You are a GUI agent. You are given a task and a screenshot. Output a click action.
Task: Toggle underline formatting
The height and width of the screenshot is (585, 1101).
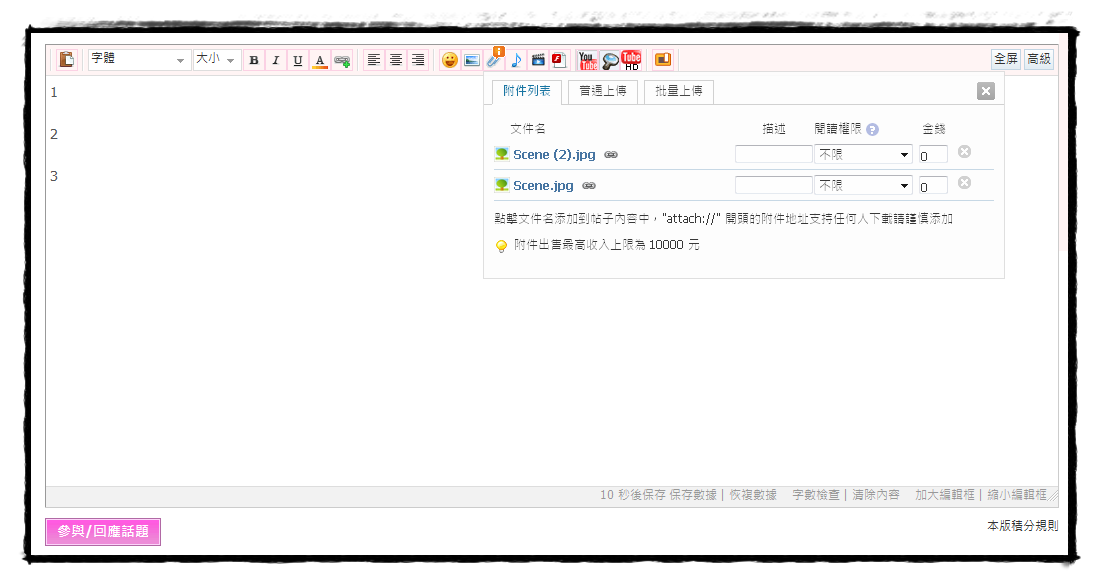click(298, 60)
